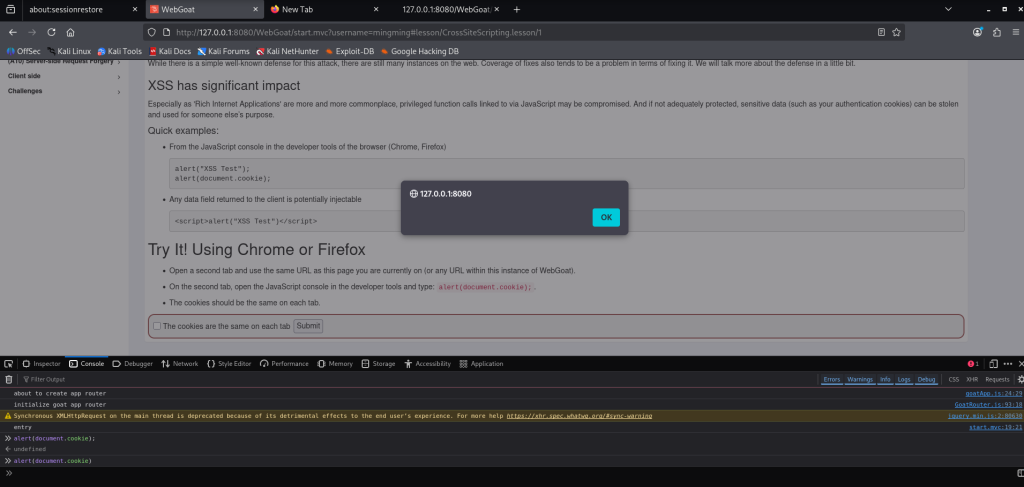Switch to the New Tab browser tab

pyautogui.click(x=323, y=9)
